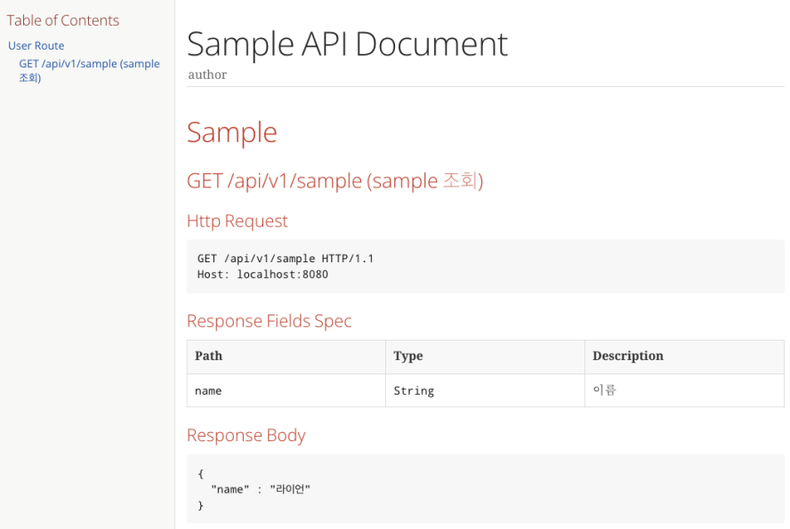Click the Response Body heading

246,435
